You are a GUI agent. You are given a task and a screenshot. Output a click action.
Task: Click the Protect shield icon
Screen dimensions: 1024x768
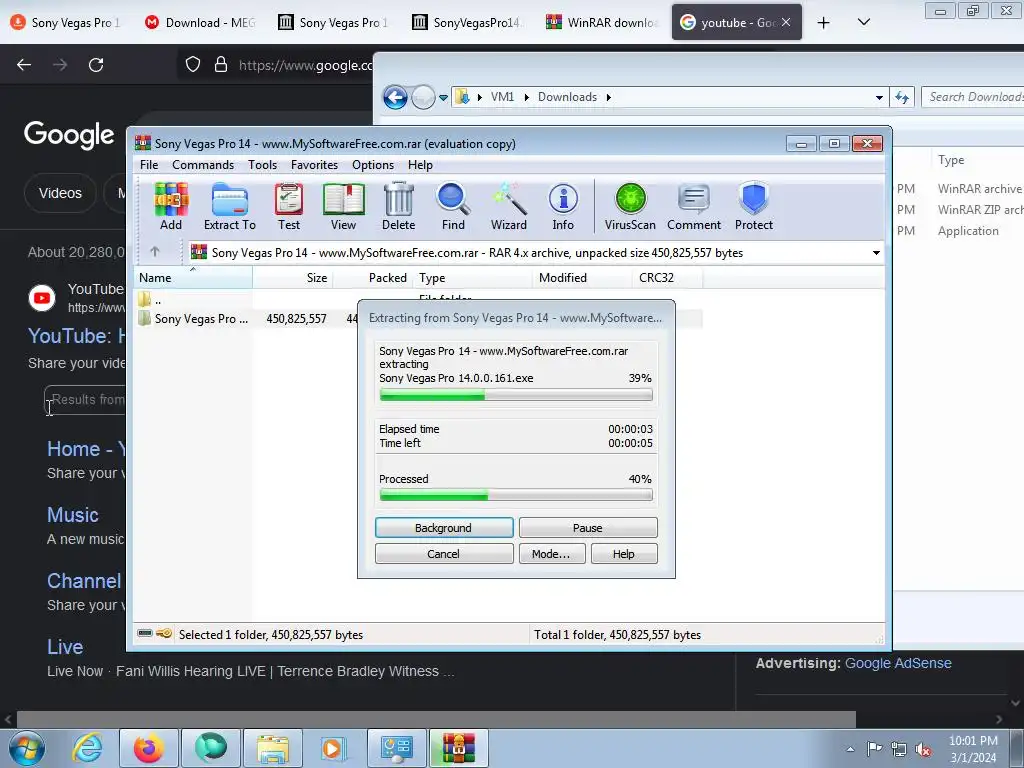click(x=754, y=206)
